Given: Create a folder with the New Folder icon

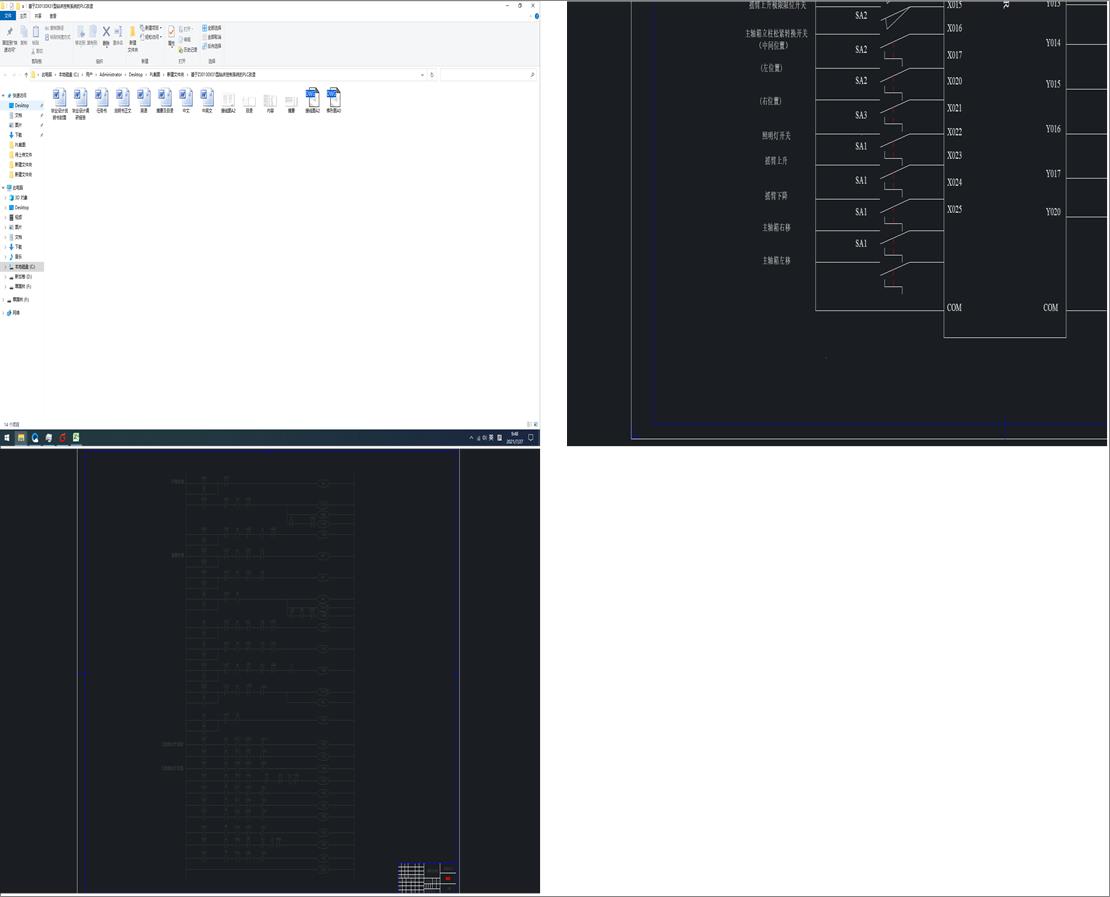Looking at the screenshot, I should (x=132, y=35).
